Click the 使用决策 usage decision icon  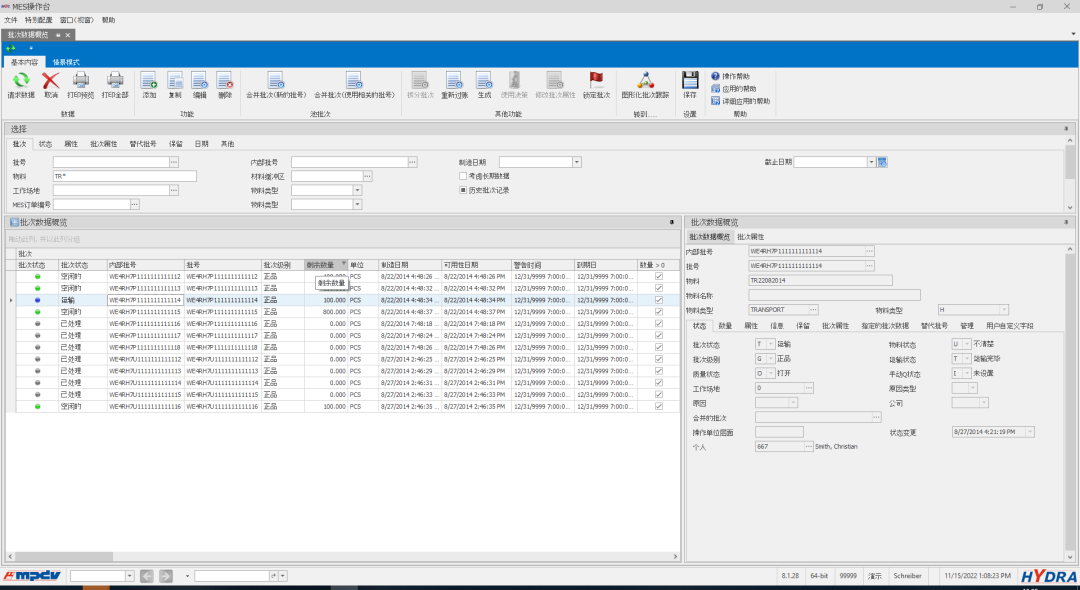coord(514,80)
